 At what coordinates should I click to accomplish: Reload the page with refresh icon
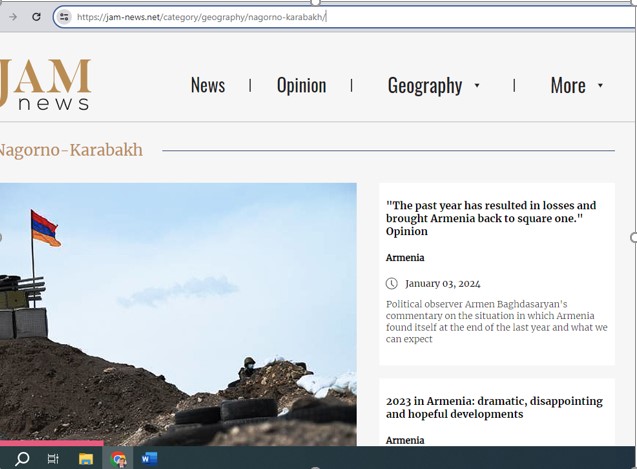point(37,17)
